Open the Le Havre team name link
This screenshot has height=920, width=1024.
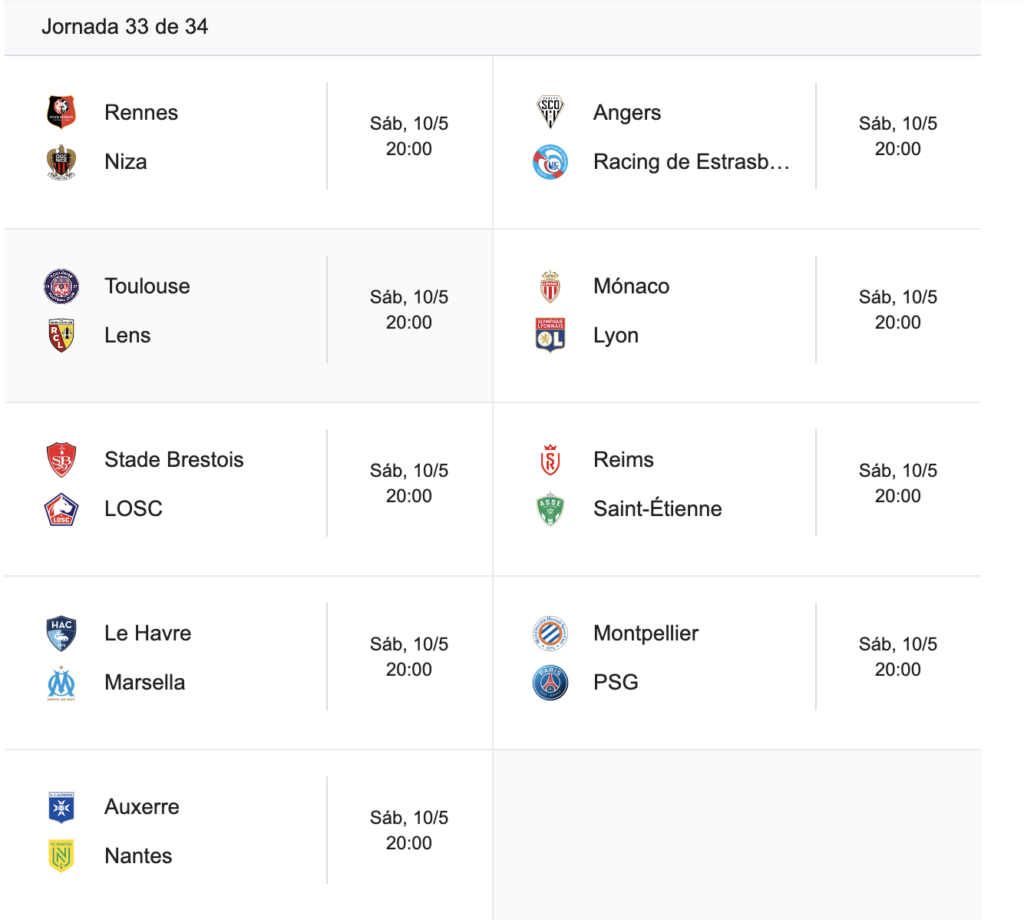[x=148, y=633]
